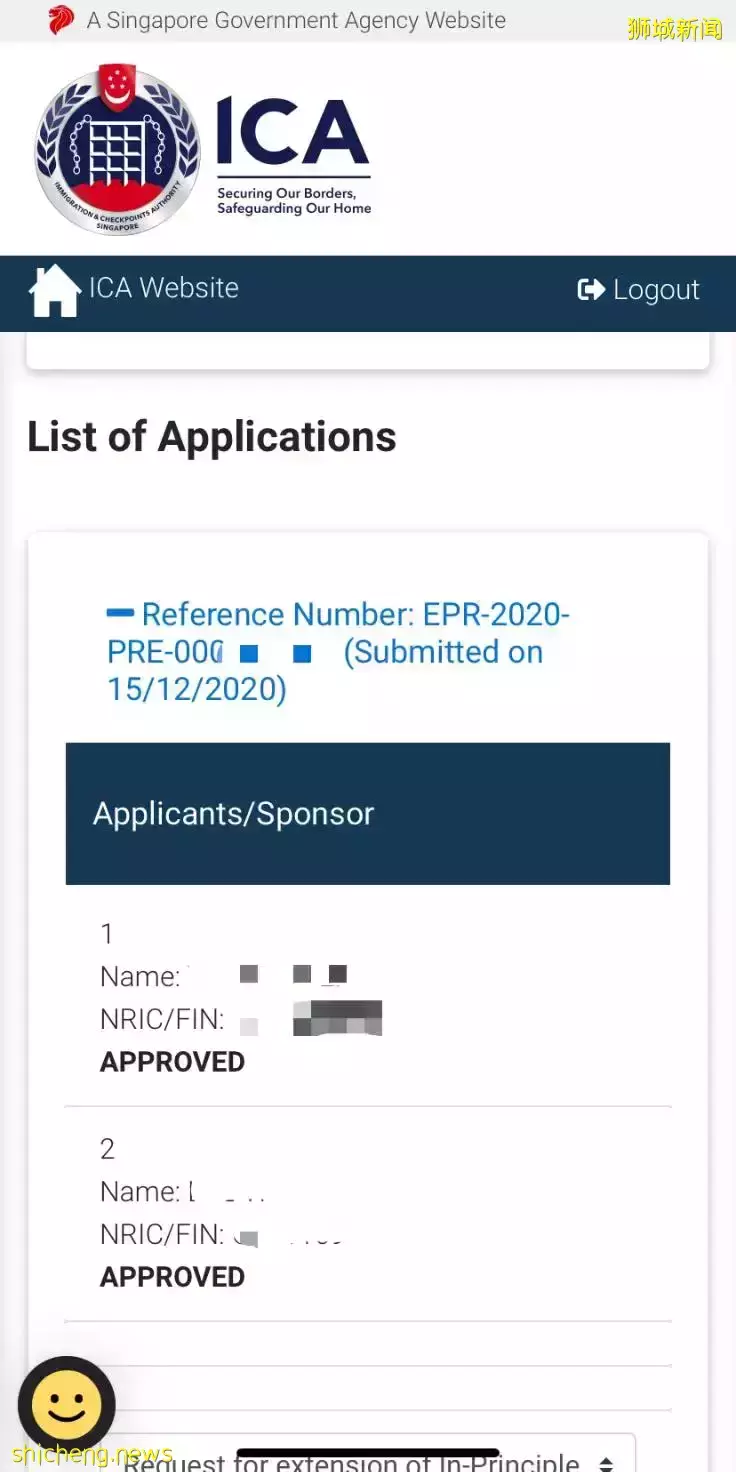
Task: Click the first applicant's APPROVED status
Action: (x=172, y=1062)
